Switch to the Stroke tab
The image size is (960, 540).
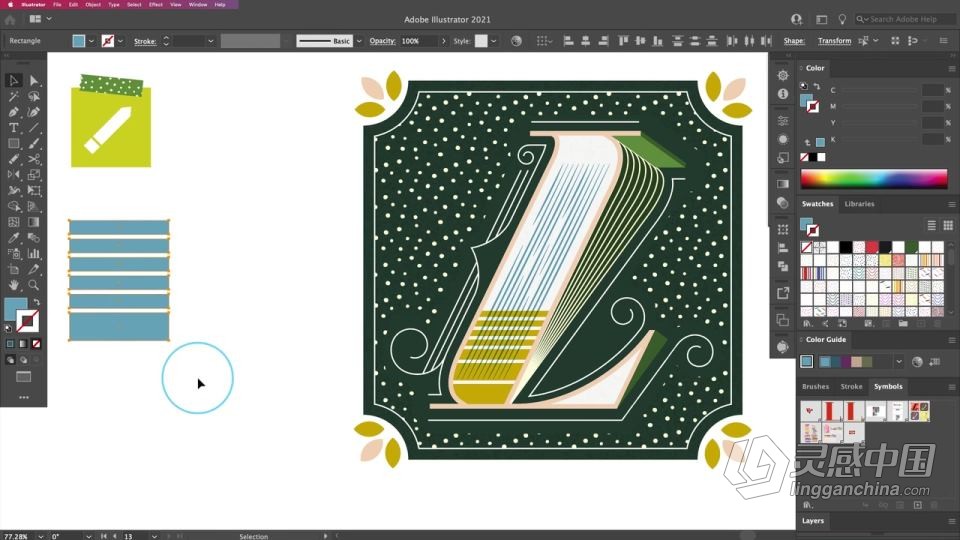pos(851,386)
